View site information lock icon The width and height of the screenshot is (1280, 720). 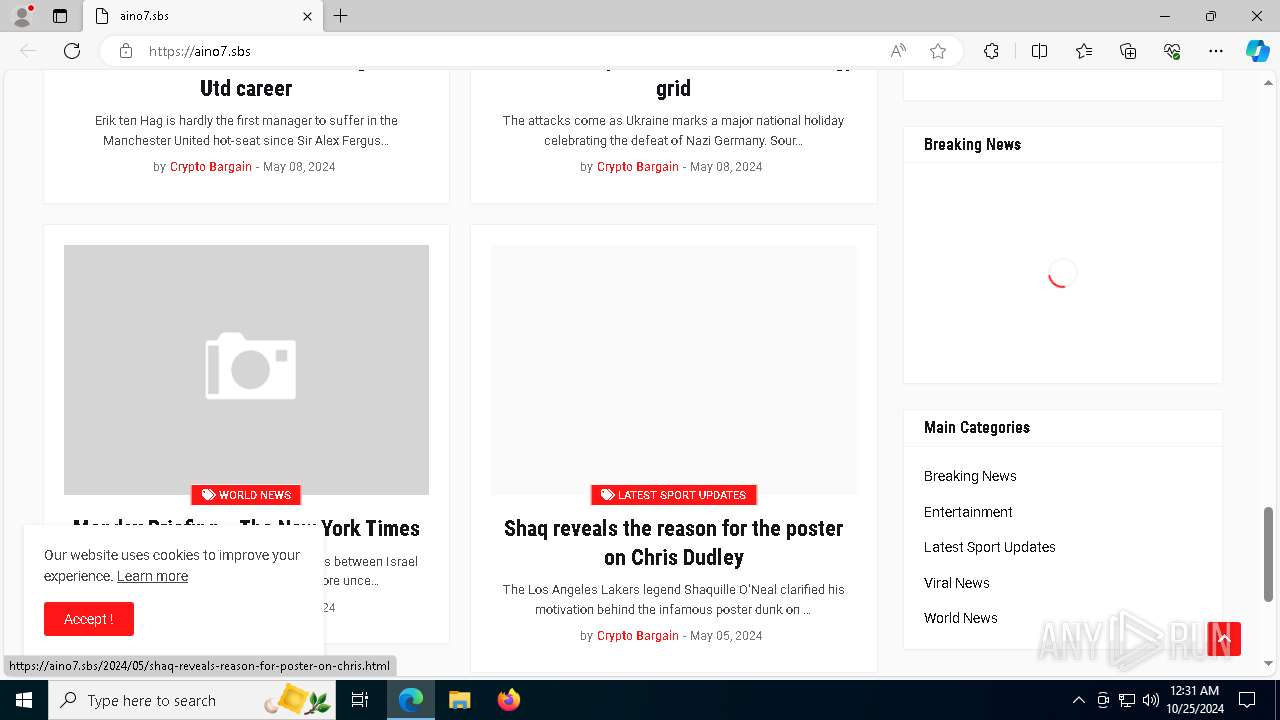[126, 51]
